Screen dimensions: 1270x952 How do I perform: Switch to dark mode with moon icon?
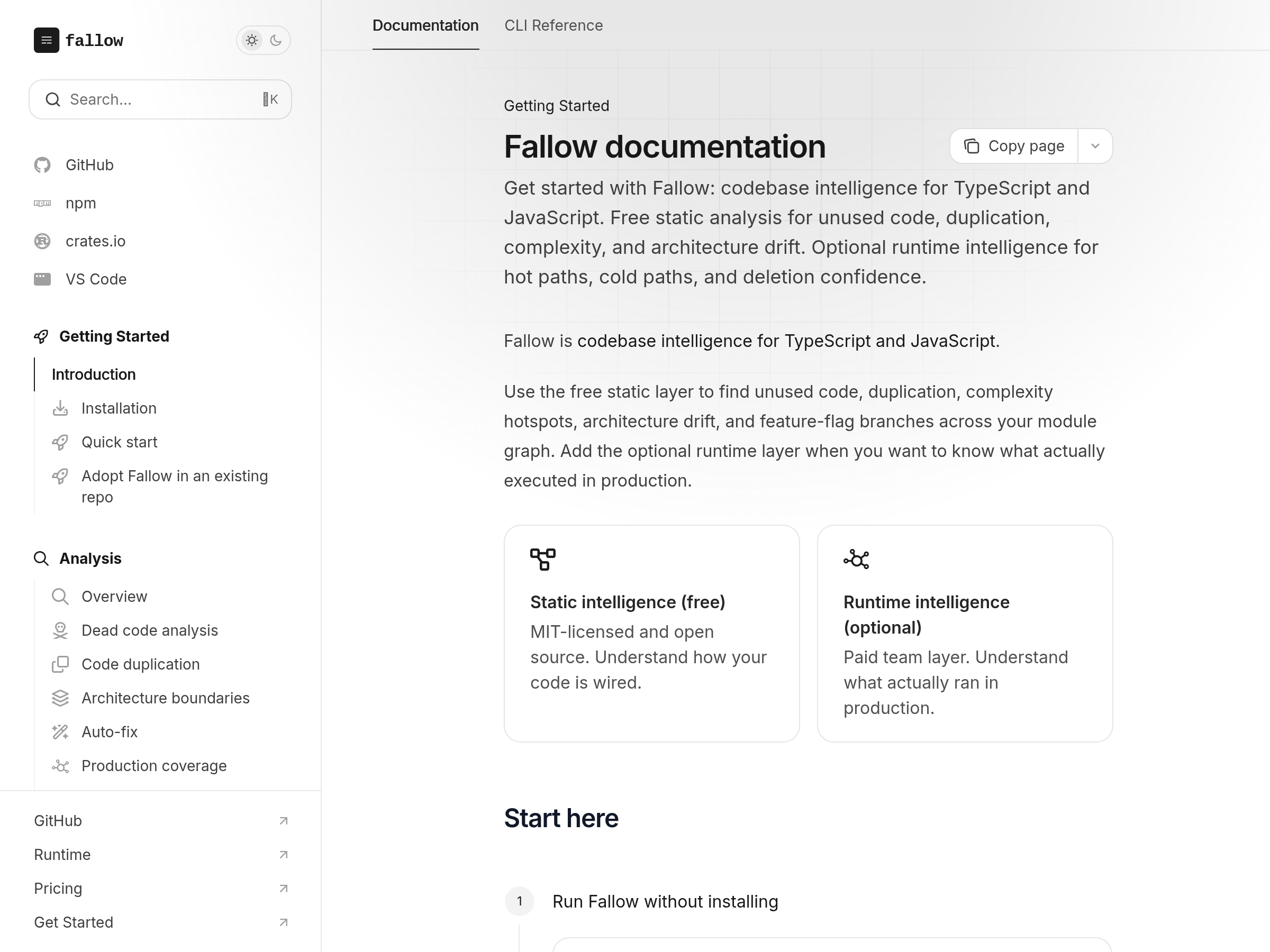[x=276, y=40]
